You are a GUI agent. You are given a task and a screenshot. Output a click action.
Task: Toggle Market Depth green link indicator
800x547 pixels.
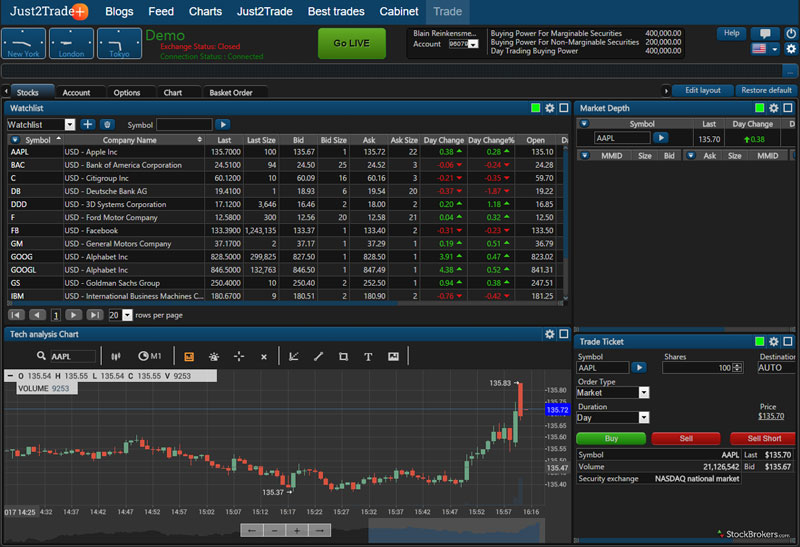760,108
